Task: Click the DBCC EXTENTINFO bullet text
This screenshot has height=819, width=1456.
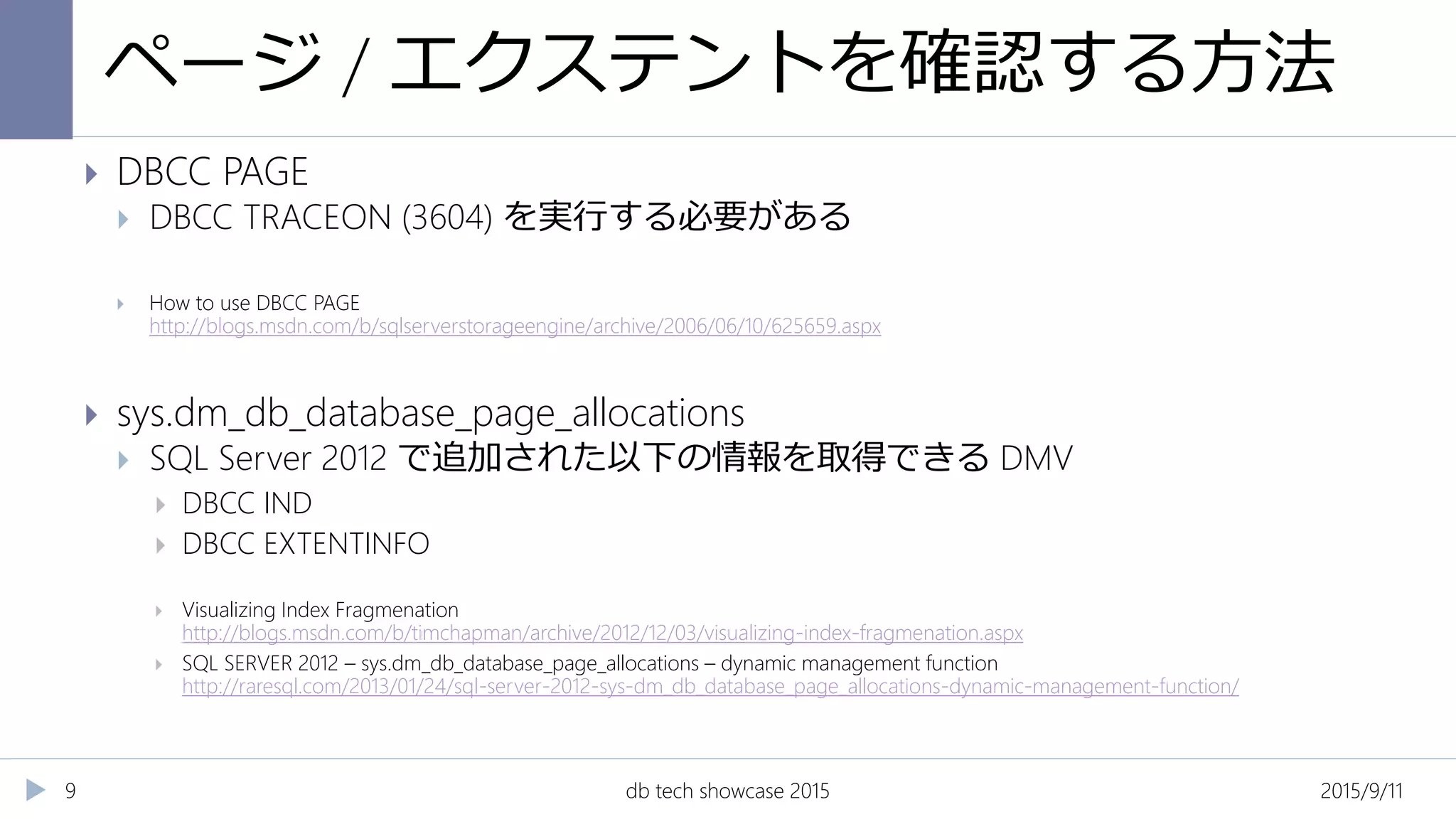Action: click(x=306, y=544)
